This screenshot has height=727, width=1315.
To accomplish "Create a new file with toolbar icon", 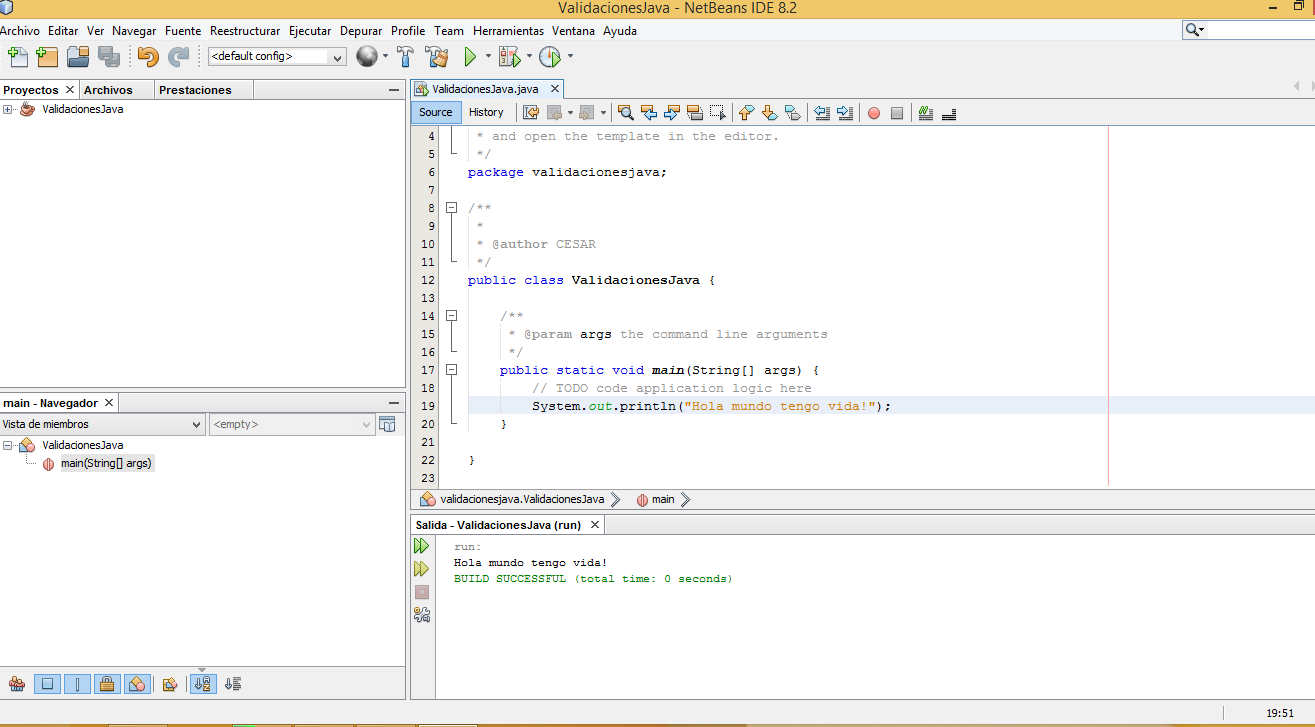I will pyautogui.click(x=17, y=57).
